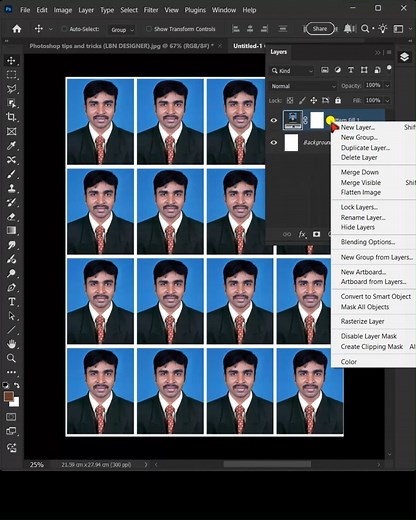416x520 pixels.
Task: Click the foreground color swatch
Action: pyautogui.click(x=8, y=396)
